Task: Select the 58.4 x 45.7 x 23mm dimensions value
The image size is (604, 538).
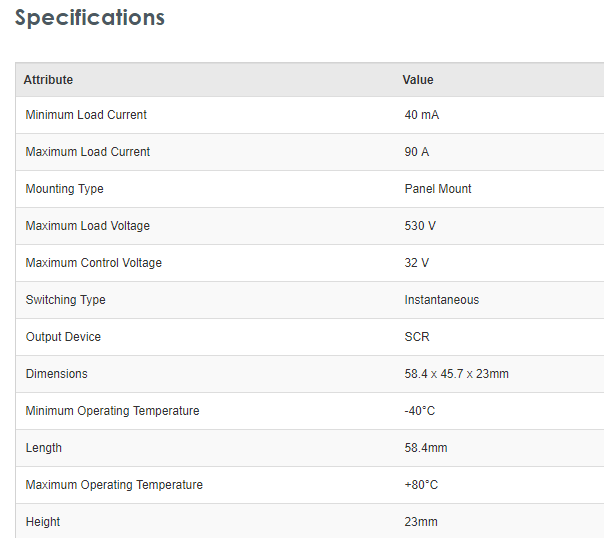Action: click(x=457, y=374)
